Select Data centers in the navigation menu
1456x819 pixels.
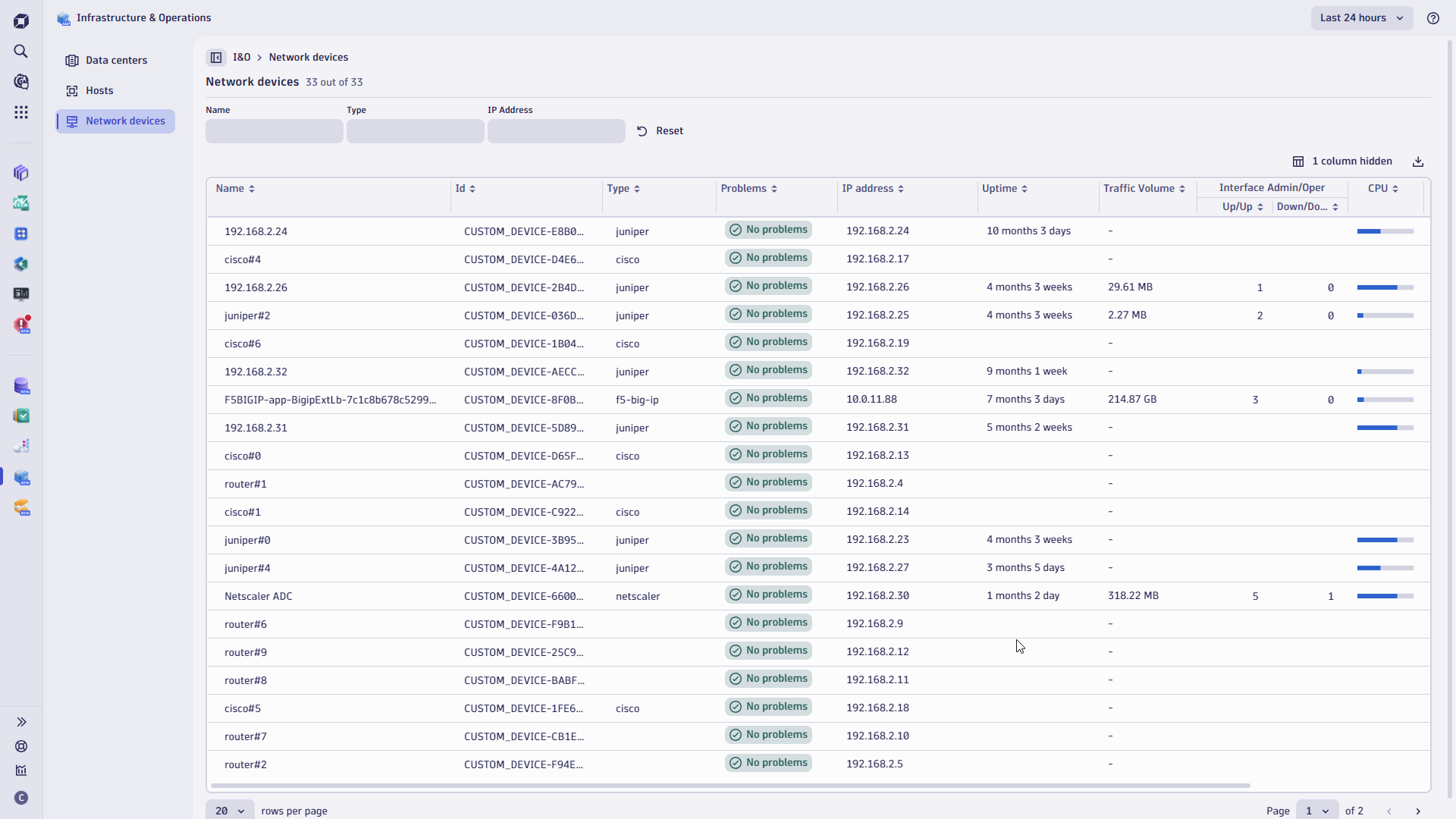(117, 60)
